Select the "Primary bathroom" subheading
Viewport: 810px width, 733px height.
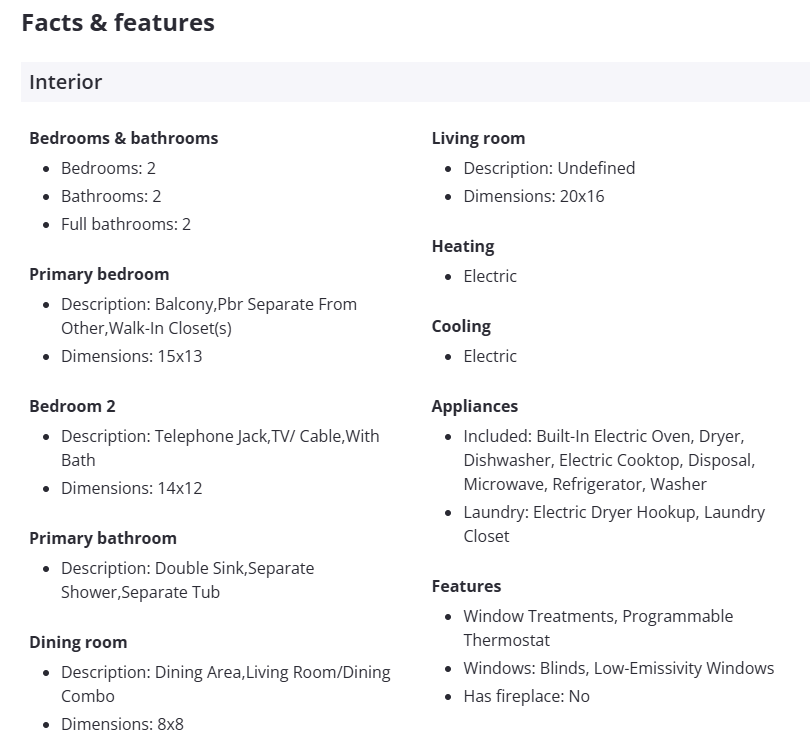(102, 538)
